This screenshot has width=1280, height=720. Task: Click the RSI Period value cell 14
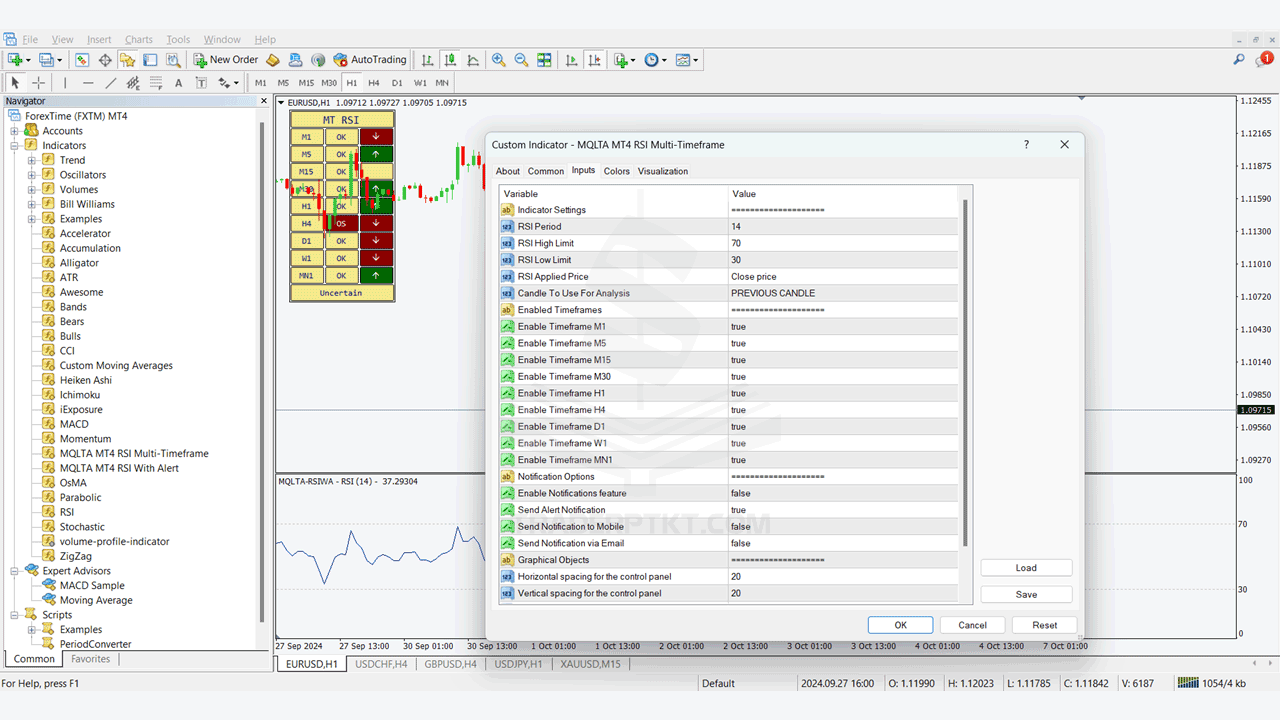pos(843,227)
